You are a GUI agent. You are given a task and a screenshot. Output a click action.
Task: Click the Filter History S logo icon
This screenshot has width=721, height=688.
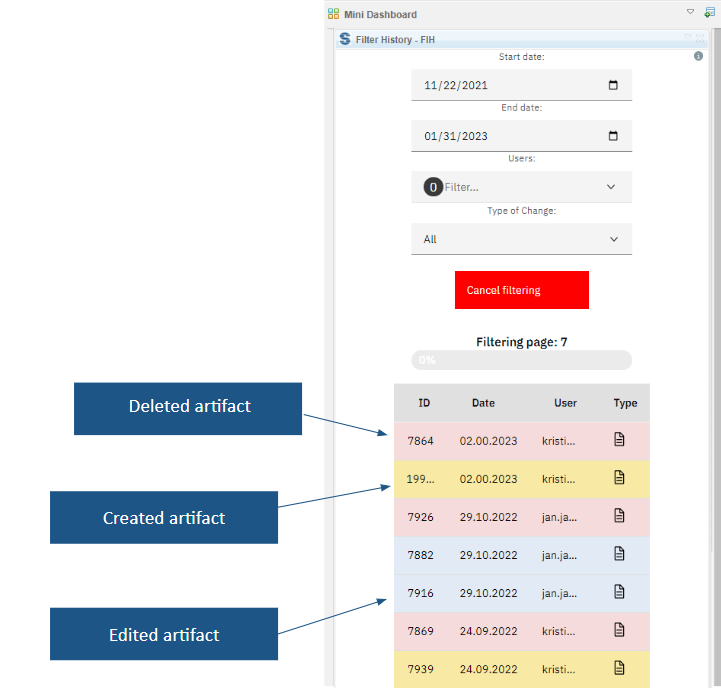pyautogui.click(x=345, y=39)
